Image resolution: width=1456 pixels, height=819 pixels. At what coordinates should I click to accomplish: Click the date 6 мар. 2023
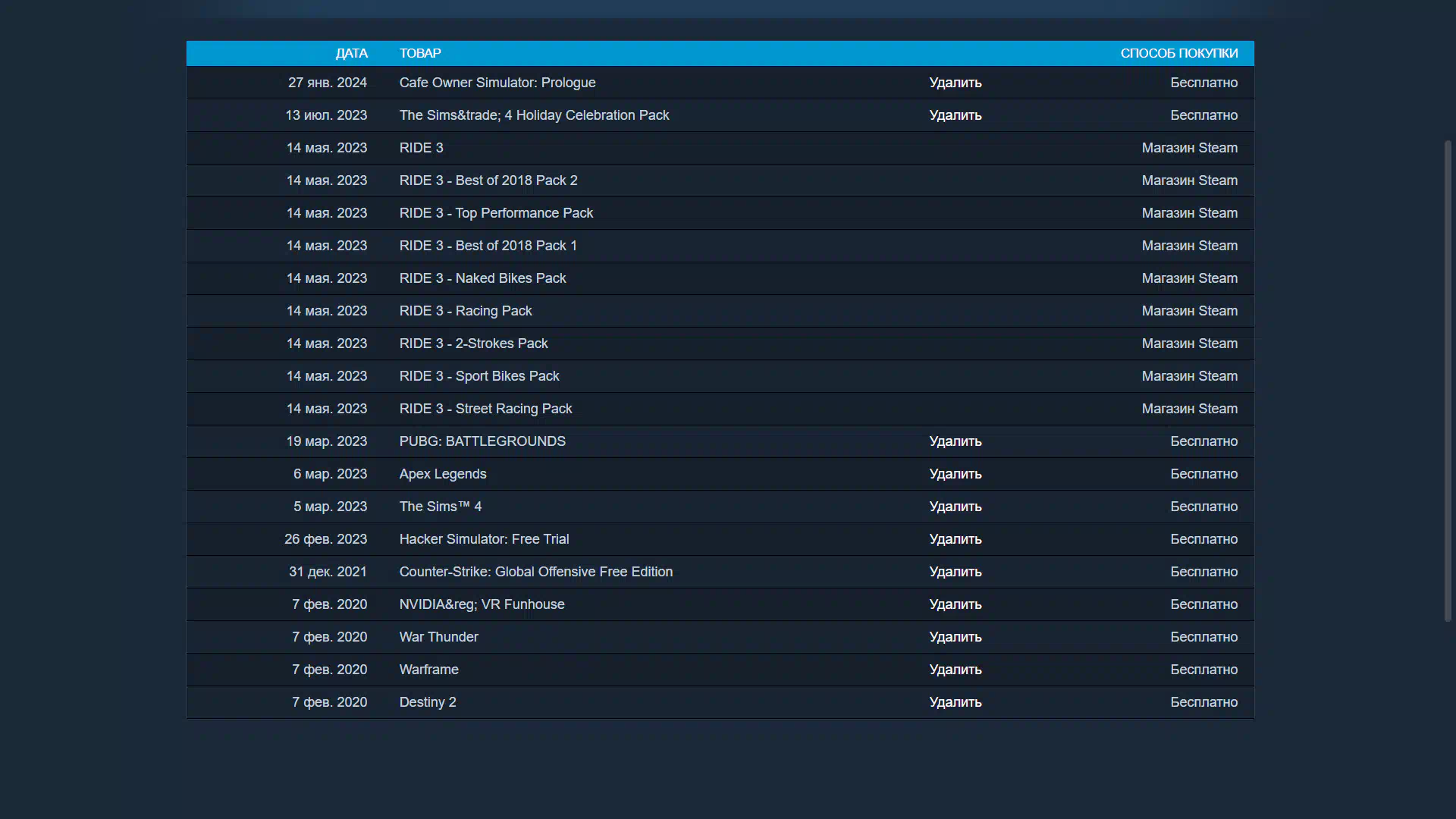coord(331,474)
